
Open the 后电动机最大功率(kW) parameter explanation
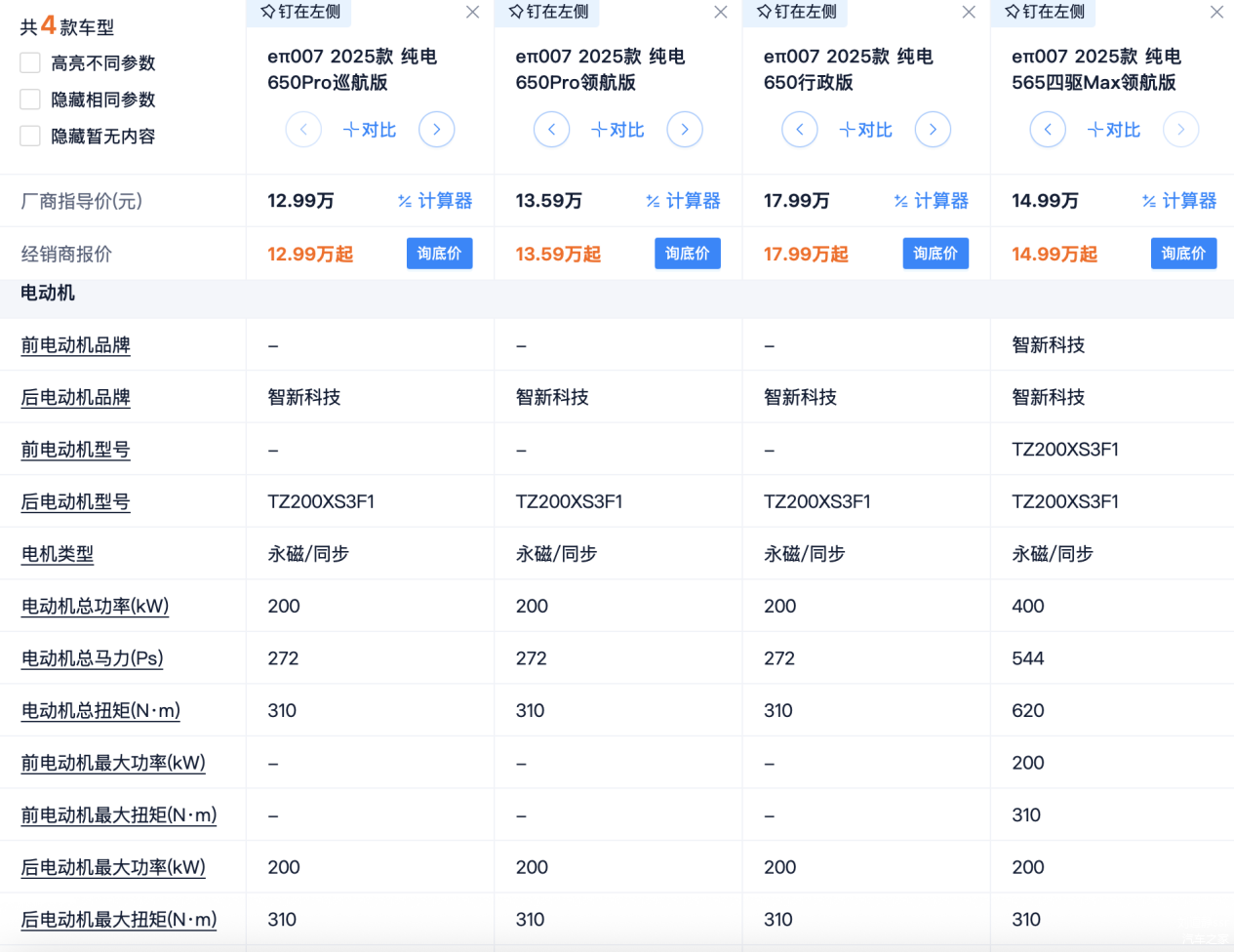[x=114, y=867]
